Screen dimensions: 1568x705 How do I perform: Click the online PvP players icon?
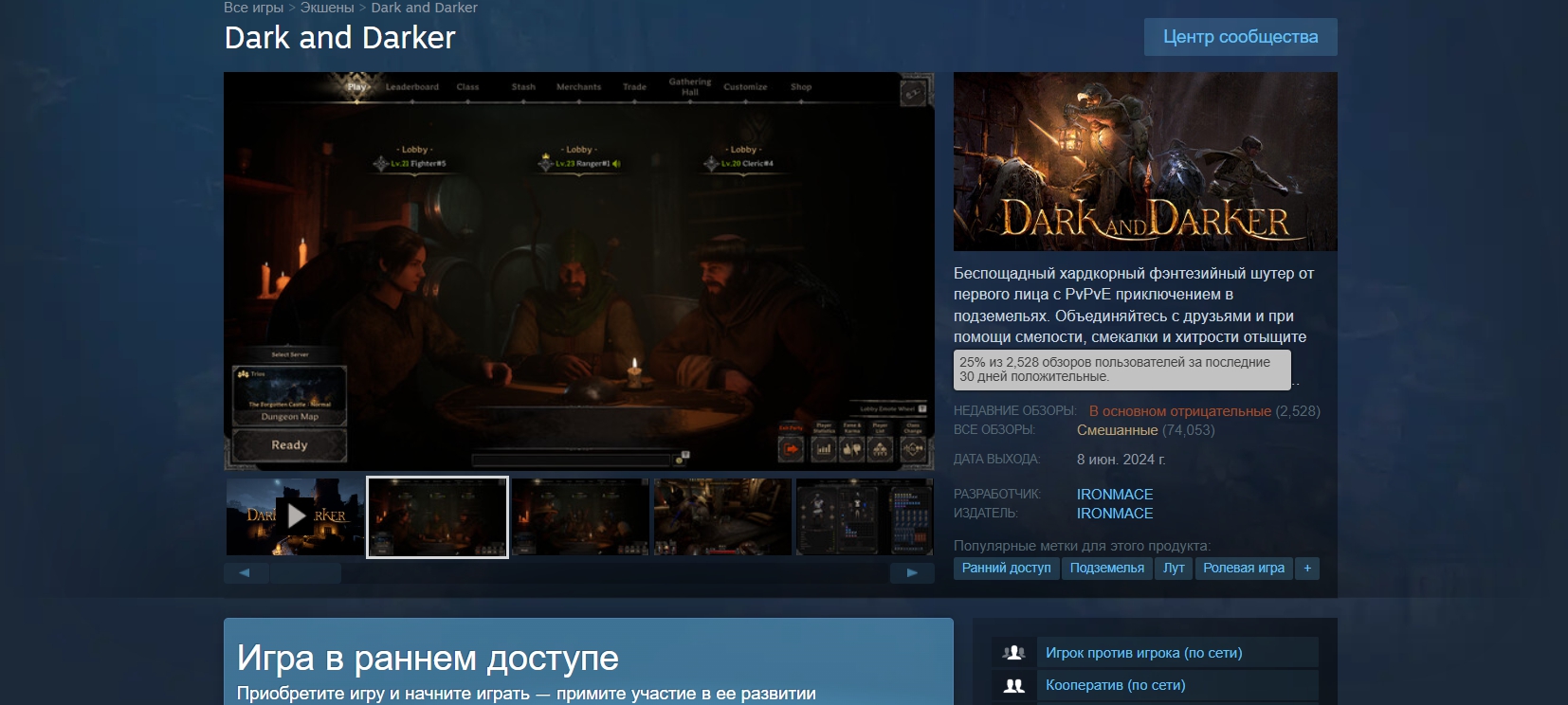[x=1013, y=653]
